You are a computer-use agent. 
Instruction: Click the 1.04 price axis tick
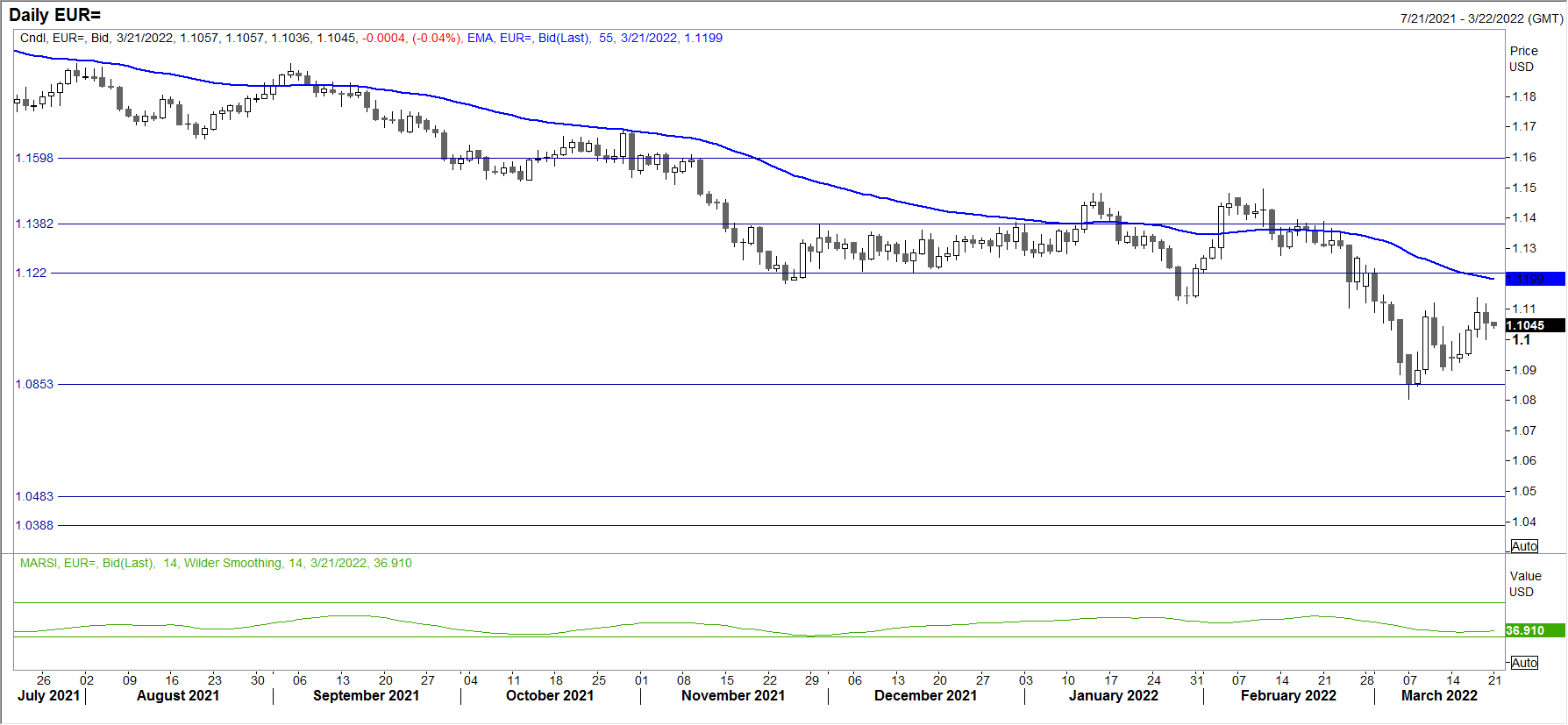tap(1524, 522)
